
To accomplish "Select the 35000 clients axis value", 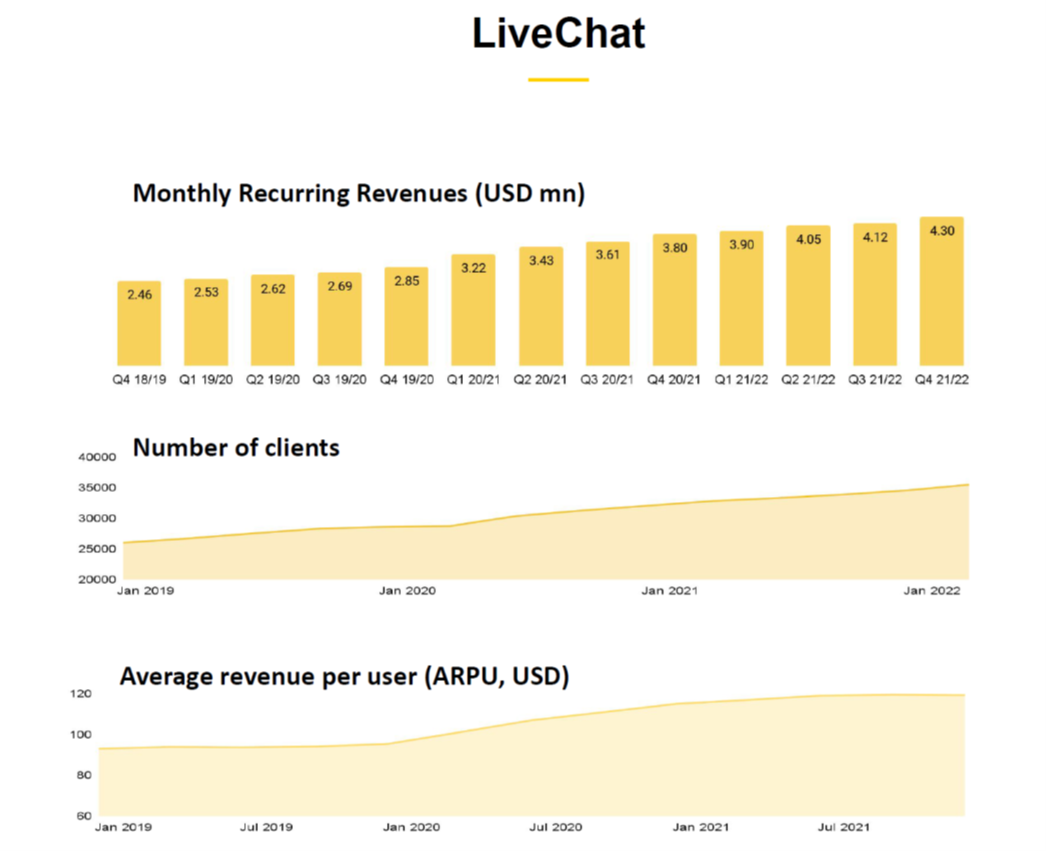I will [97, 488].
